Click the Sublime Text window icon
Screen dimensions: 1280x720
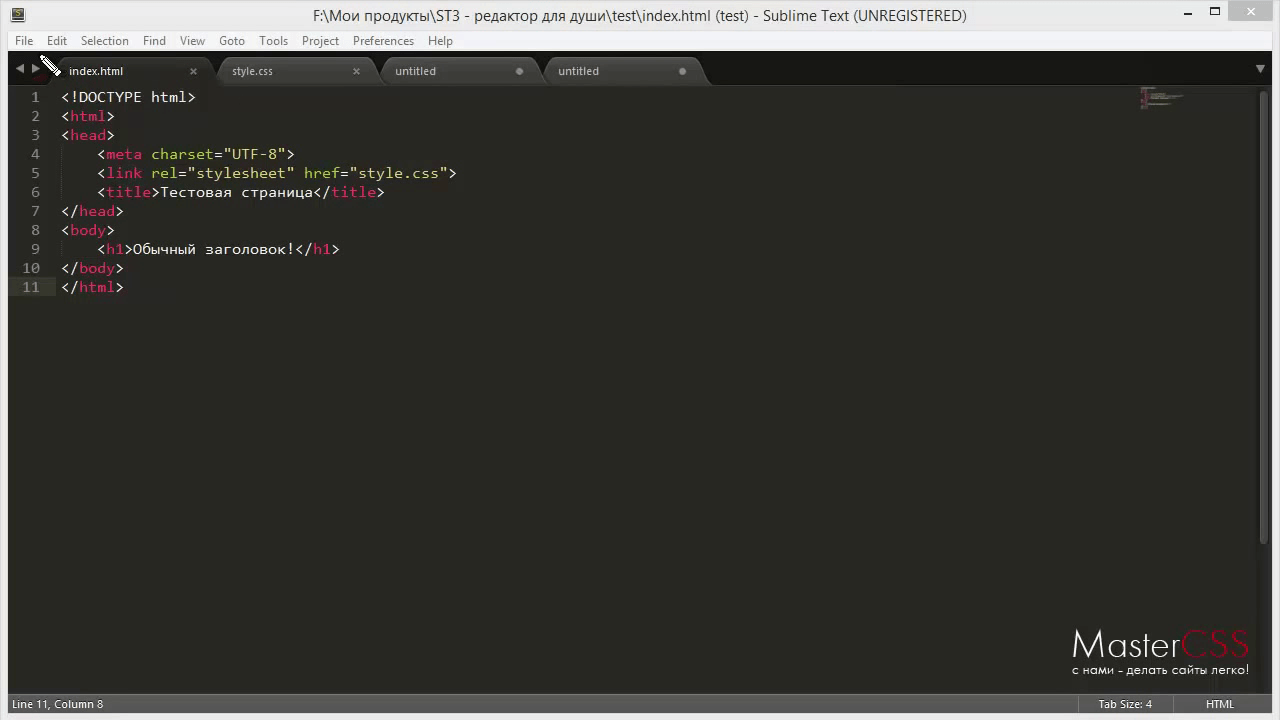click(17, 15)
